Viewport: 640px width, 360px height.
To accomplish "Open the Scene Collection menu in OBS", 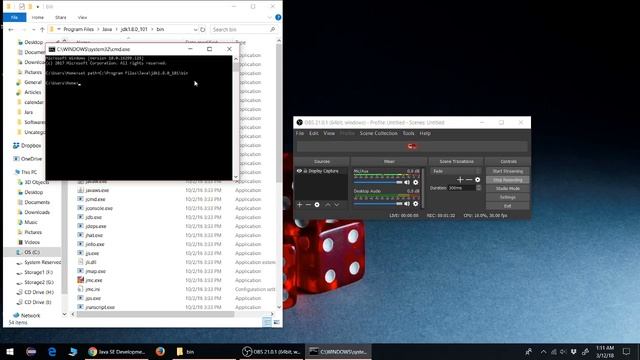I will [x=378, y=133].
